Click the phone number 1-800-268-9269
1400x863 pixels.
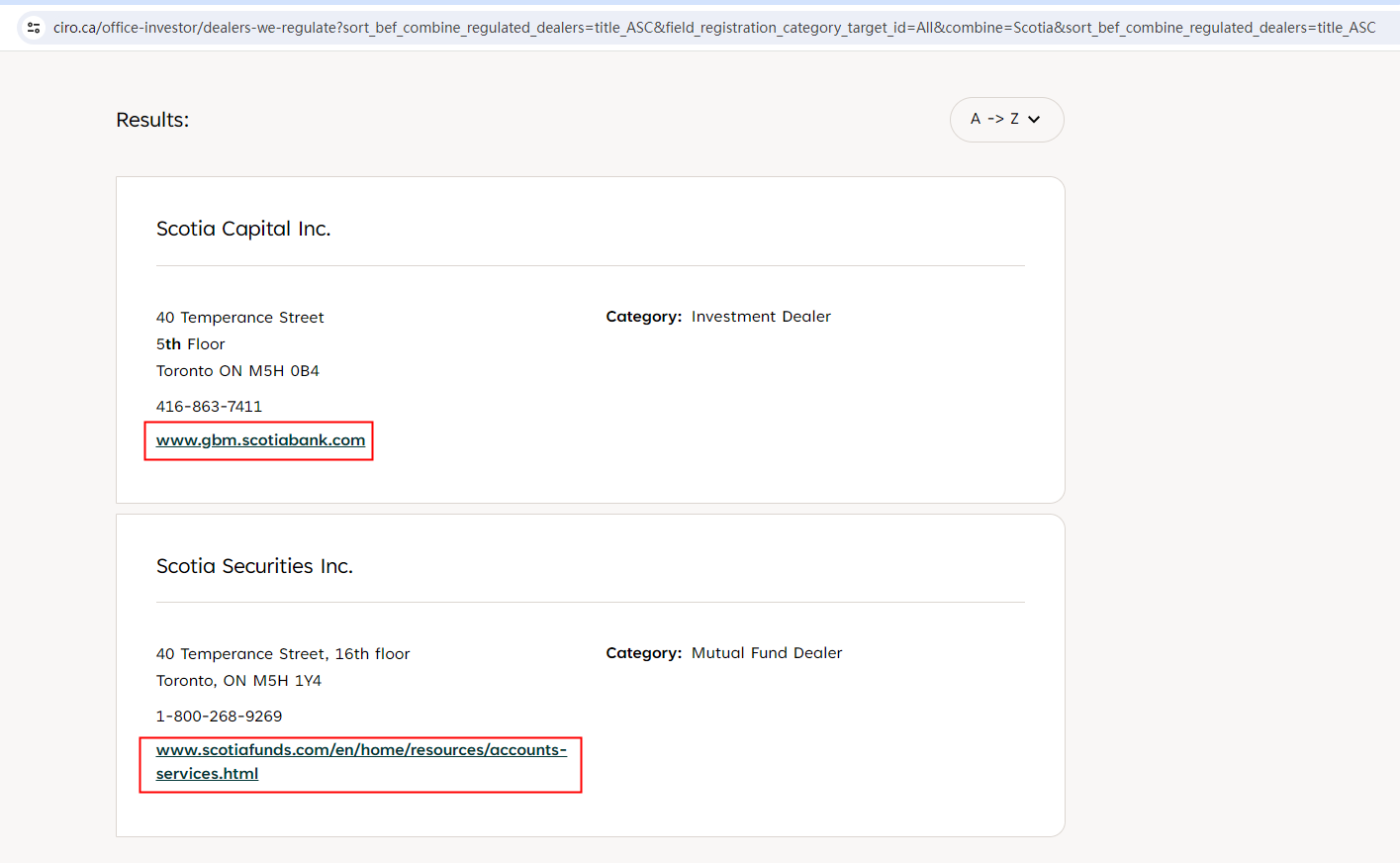[x=219, y=717]
